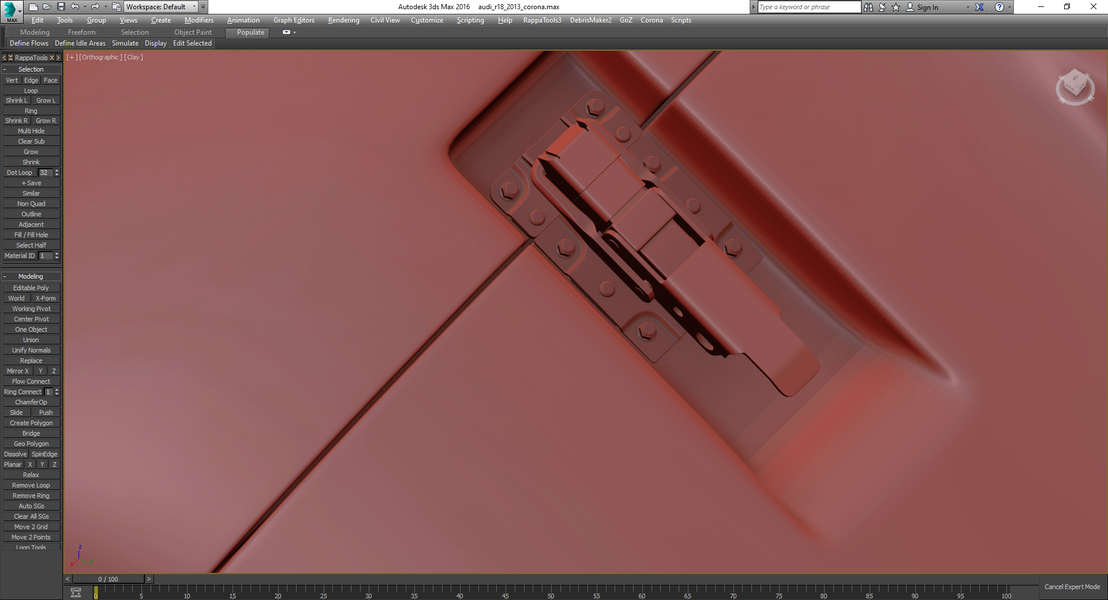The width and height of the screenshot is (1108, 600).
Task: Click the Edge selection button
Action: click(x=31, y=80)
